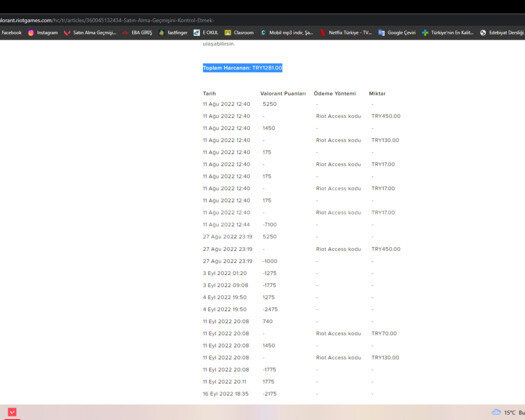Open the Edebiyat Dersliği bookmark icon
This screenshot has height=420, width=525.
[x=483, y=32]
